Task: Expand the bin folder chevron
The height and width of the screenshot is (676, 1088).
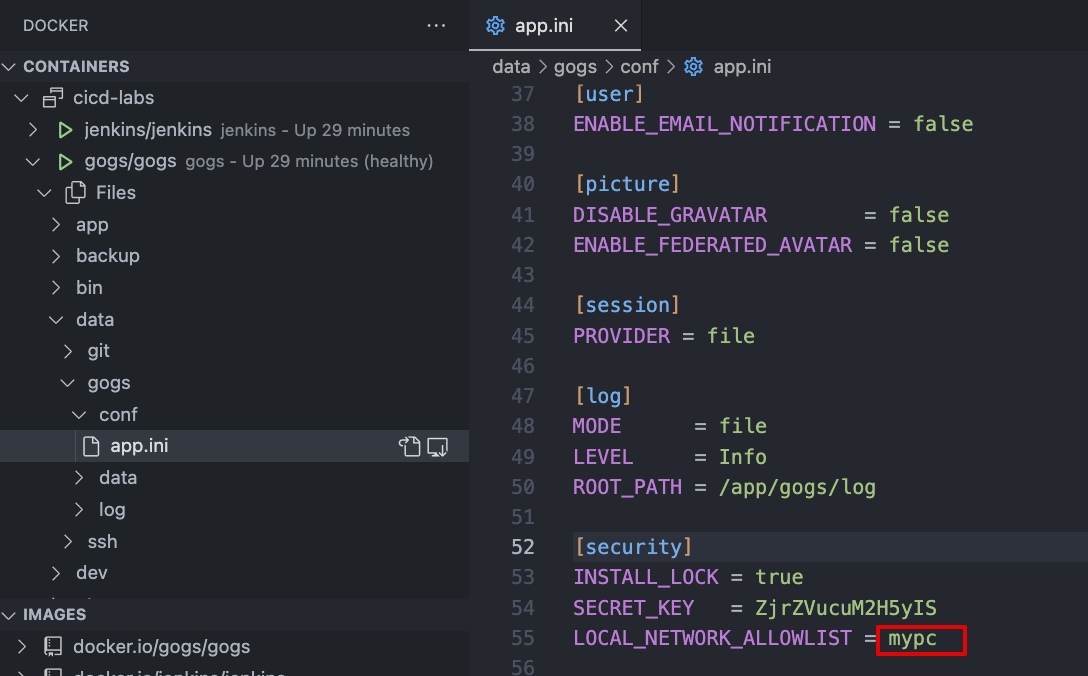Action: coord(56,287)
